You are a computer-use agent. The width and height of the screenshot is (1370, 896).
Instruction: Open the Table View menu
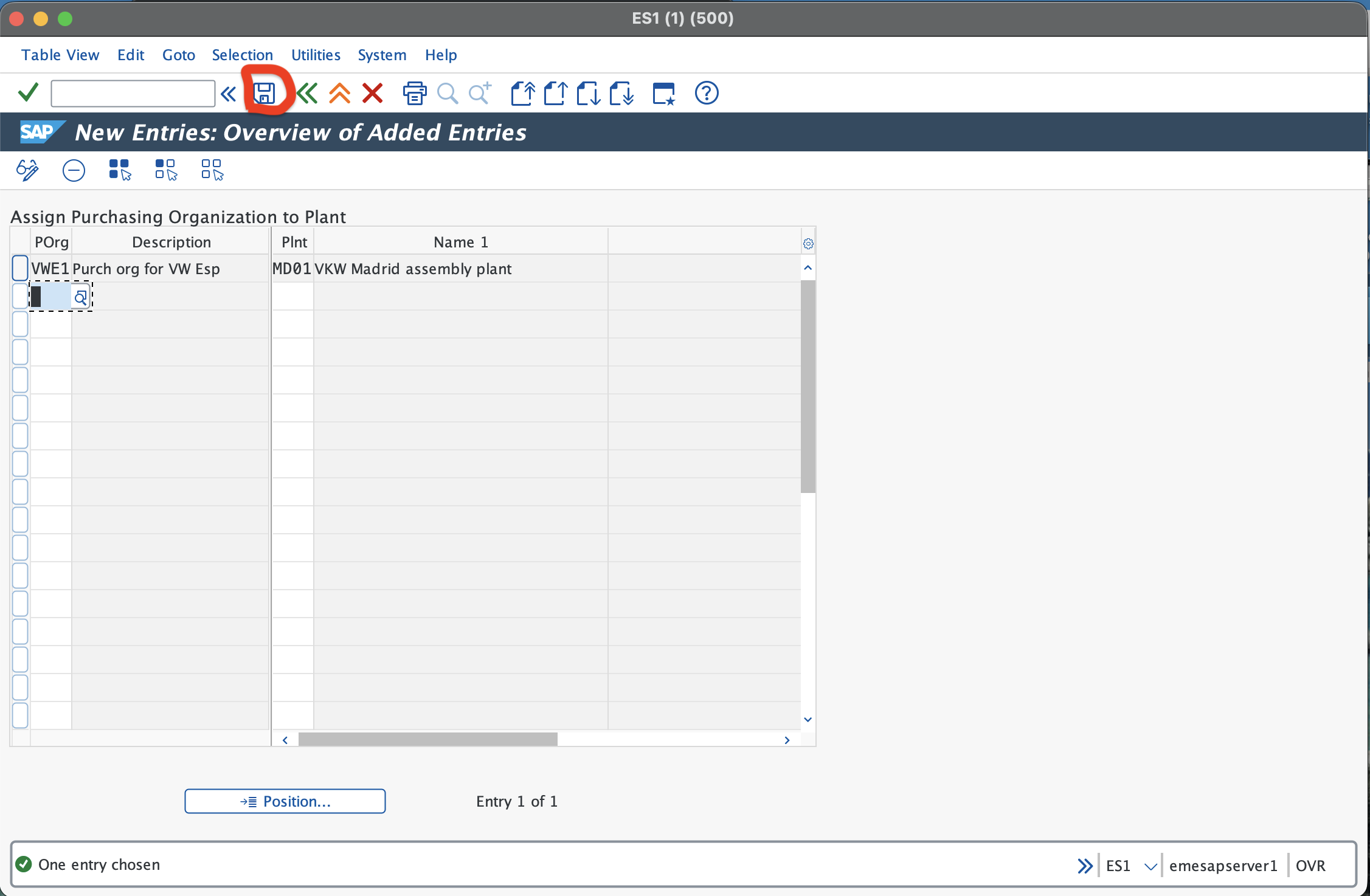coord(60,55)
